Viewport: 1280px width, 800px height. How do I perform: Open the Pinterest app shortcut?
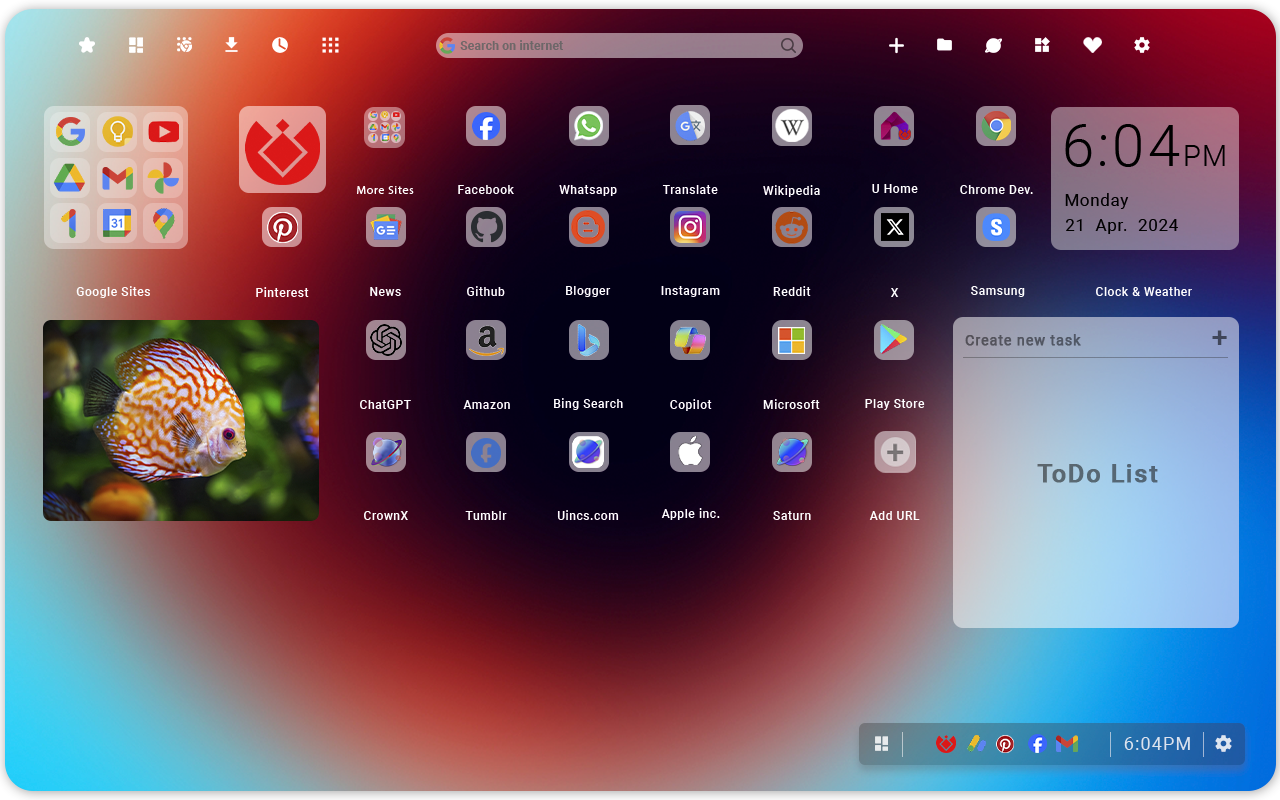click(282, 227)
